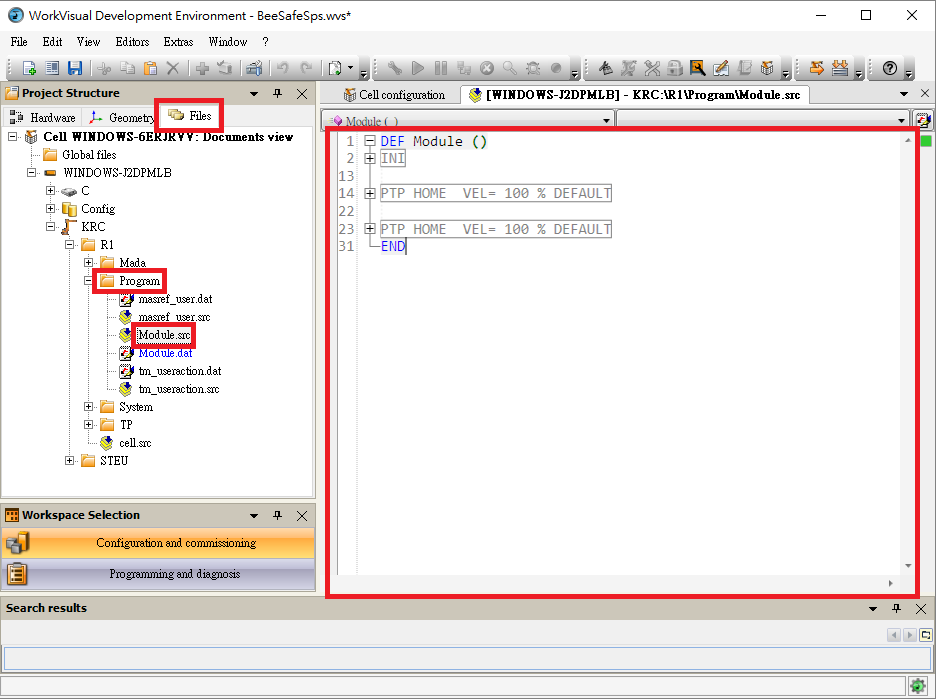Switch to the Cell configuration tab
The height and width of the screenshot is (699, 936).
point(394,95)
